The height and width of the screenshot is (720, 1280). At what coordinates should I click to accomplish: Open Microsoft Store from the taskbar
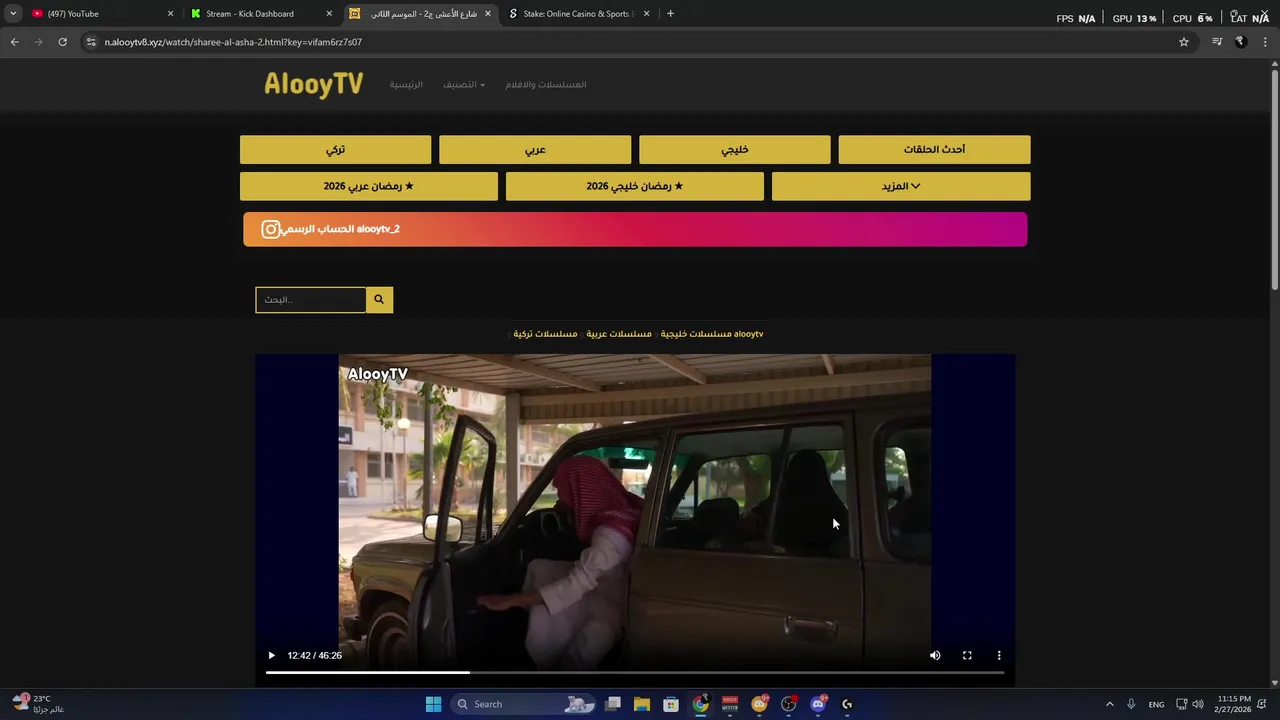coord(671,704)
